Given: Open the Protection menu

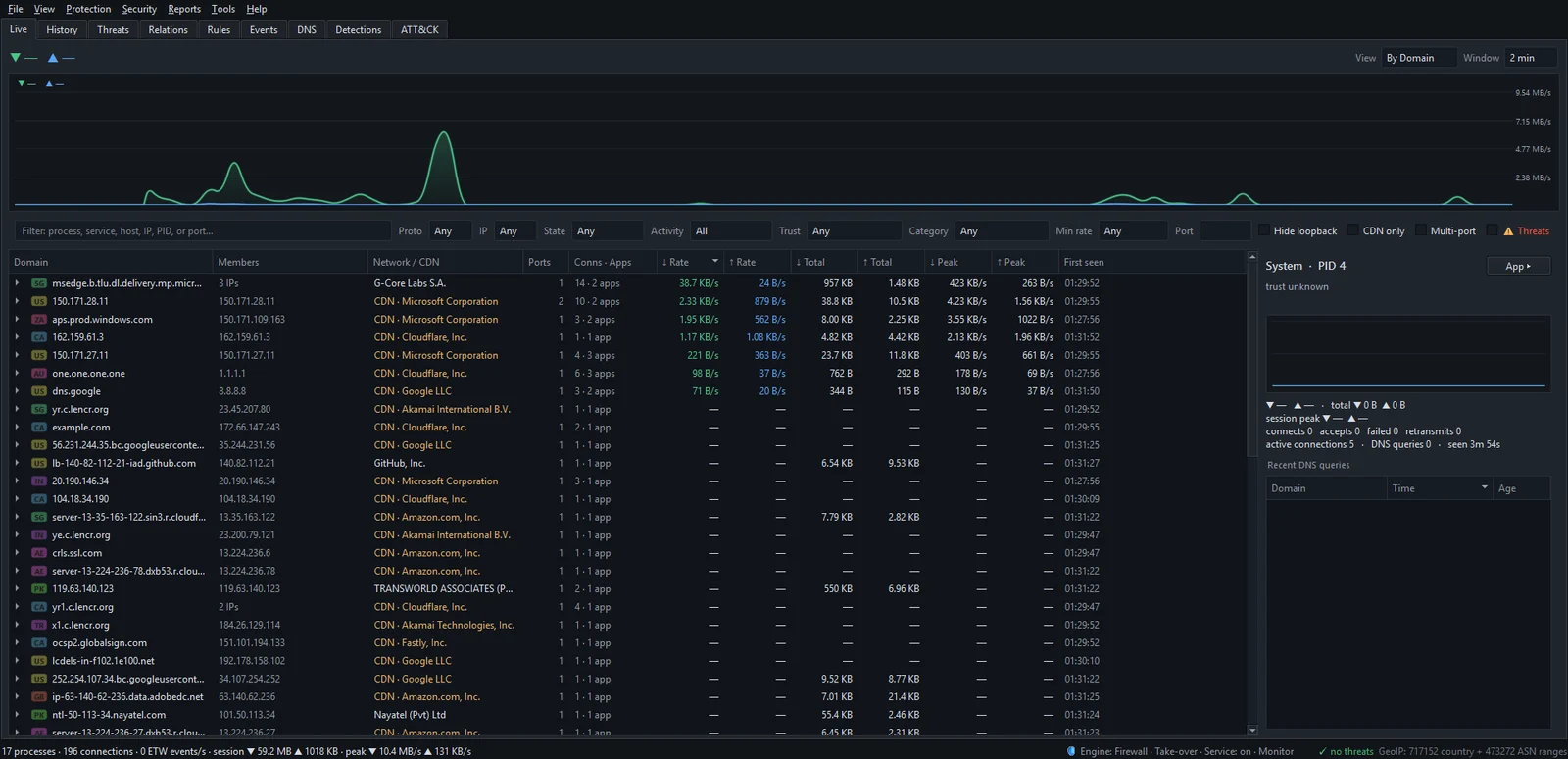Looking at the screenshot, I should 88,9.
